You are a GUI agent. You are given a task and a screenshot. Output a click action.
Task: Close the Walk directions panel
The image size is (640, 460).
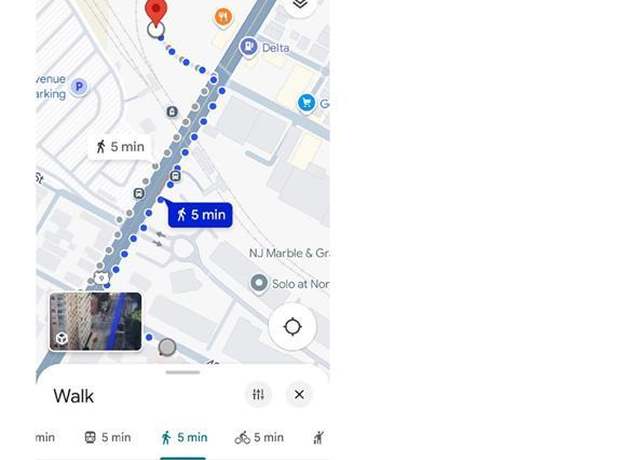click(x=299, y=394)
